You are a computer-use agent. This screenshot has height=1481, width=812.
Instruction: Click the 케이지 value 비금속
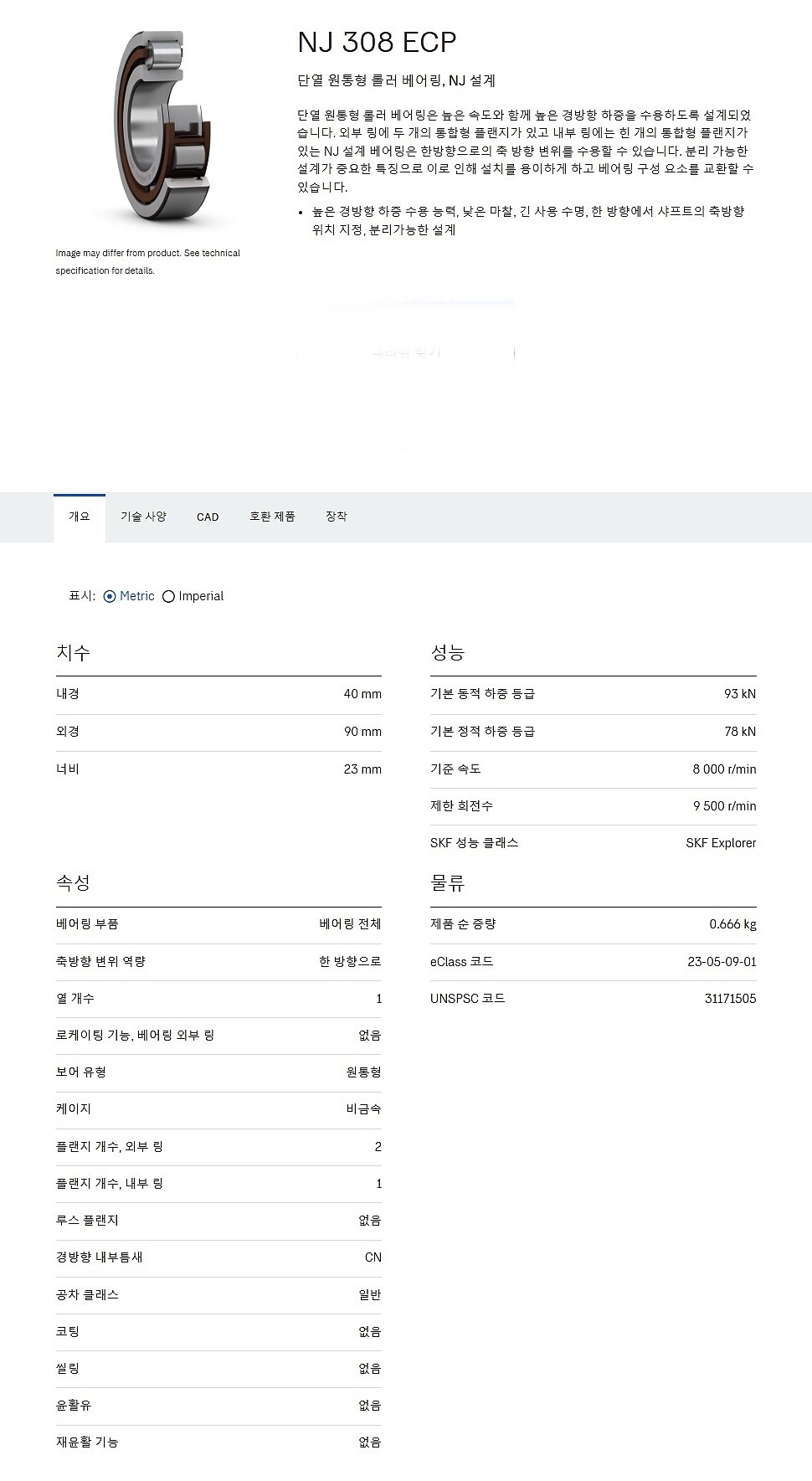point(363,1109)
